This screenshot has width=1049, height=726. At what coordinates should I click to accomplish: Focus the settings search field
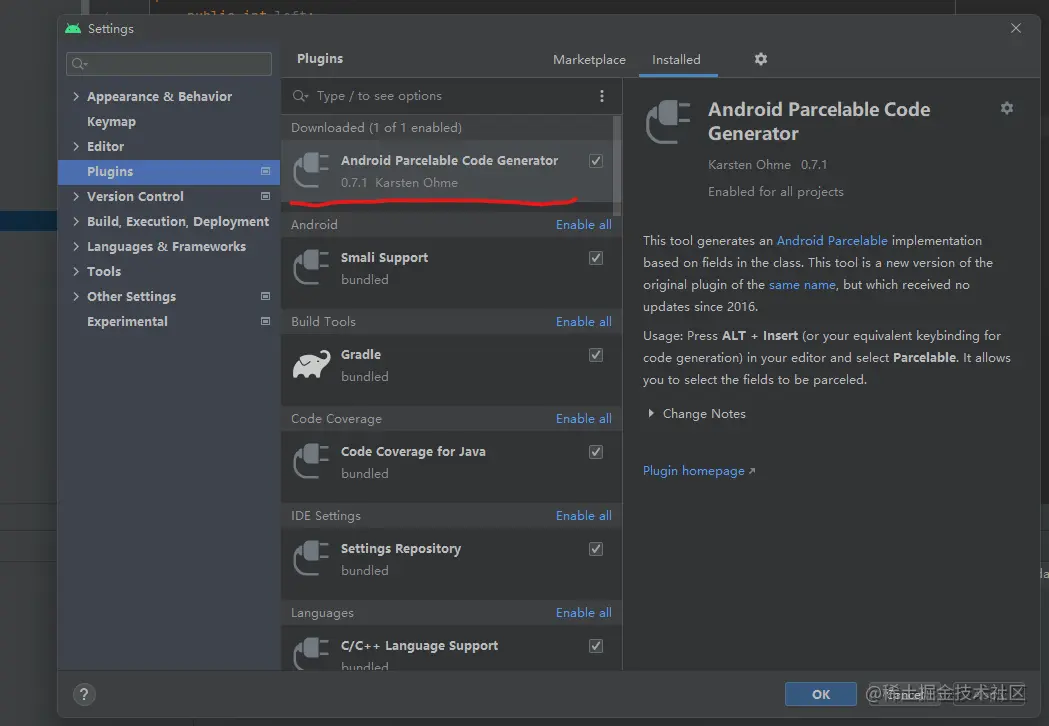(169, 64)
